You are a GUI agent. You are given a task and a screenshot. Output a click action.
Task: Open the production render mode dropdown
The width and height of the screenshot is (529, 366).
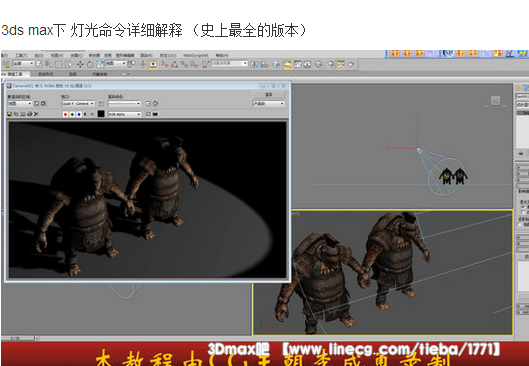[x=268, y=104]
